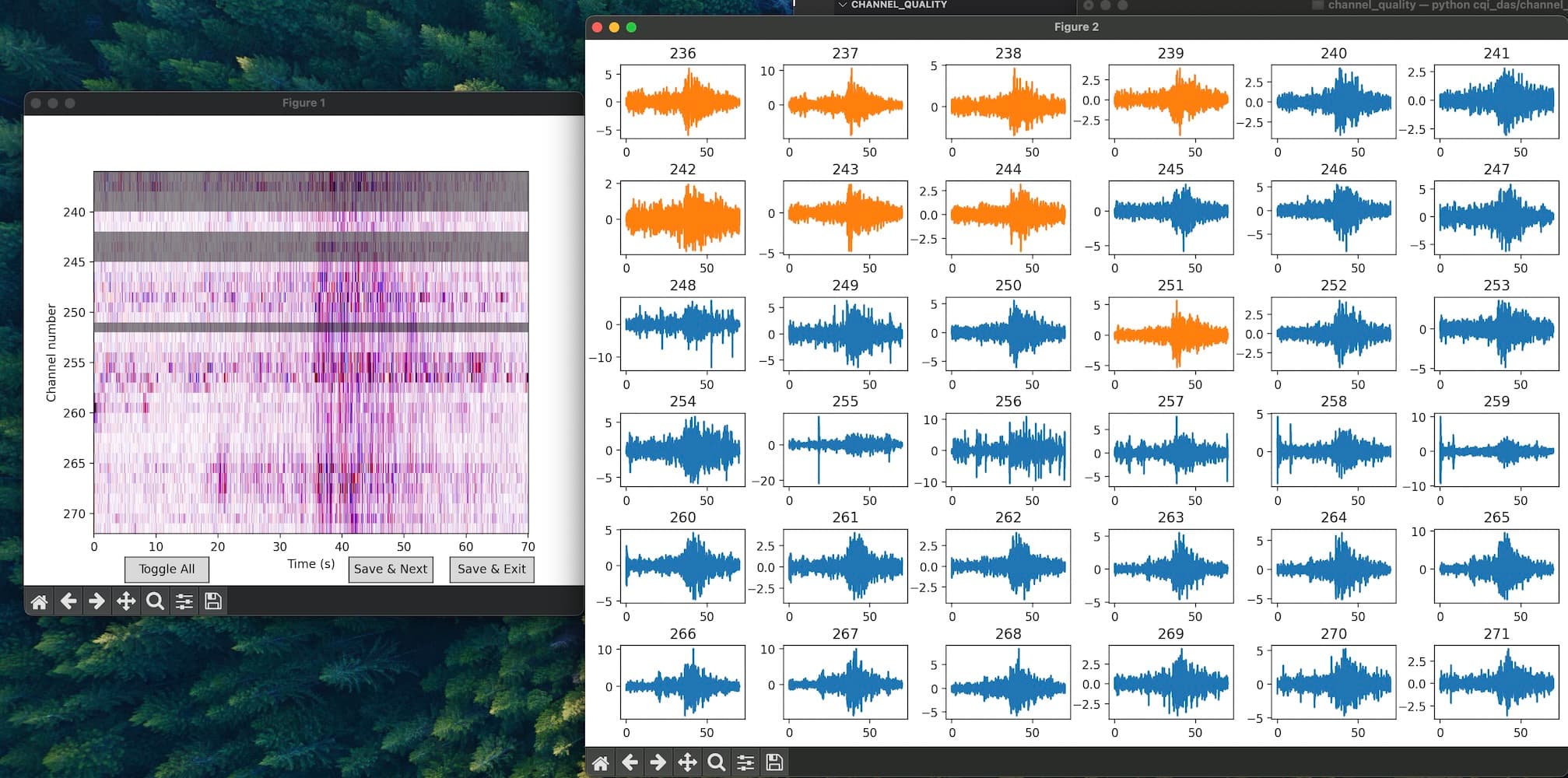This screenshot has width=1568, height=778.
Task: Select Zoom magnifier in Figure 2 toolbar
Action: [x=717, y=762]
